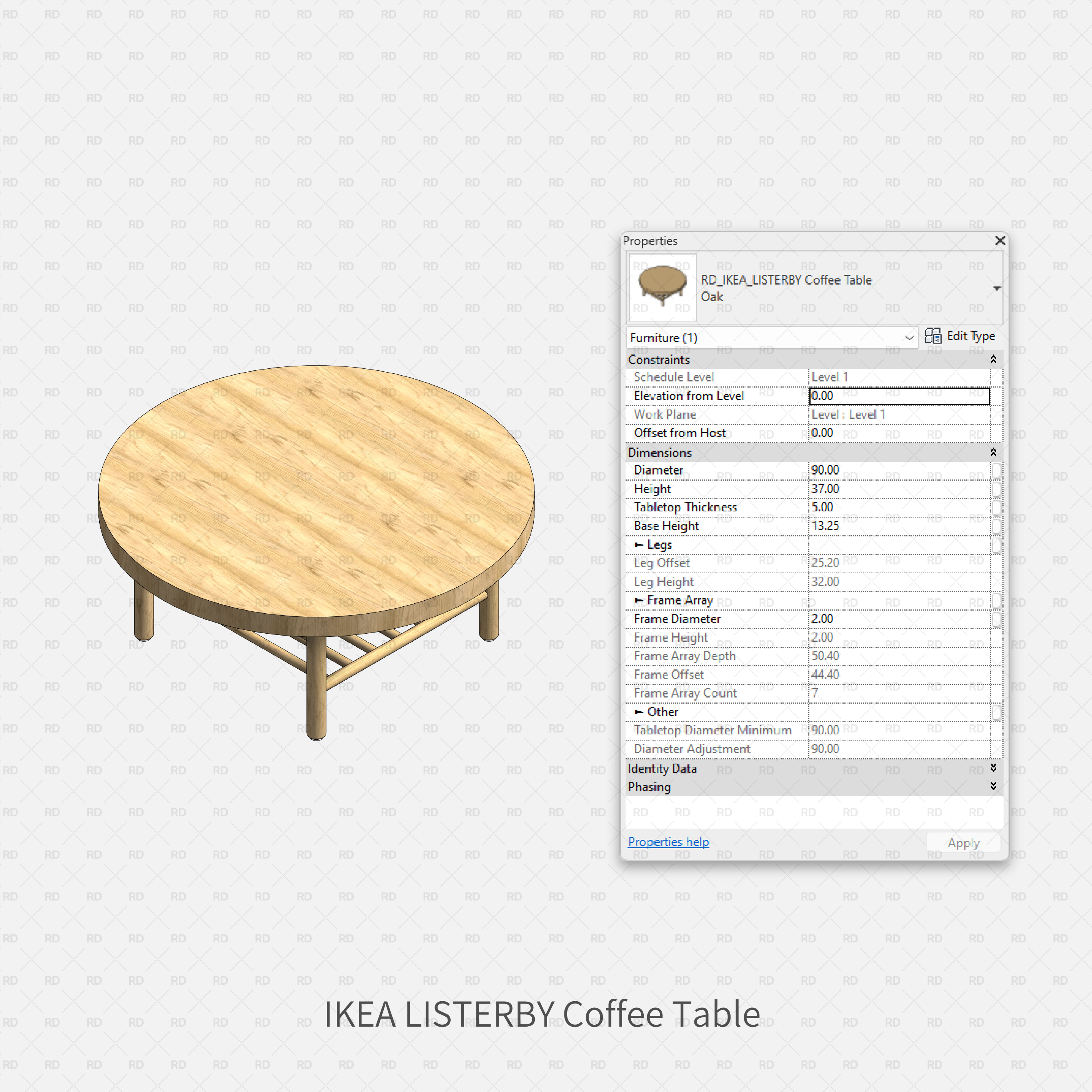
Task: Expand the Legs parameter group
Action: coord(639,545)
